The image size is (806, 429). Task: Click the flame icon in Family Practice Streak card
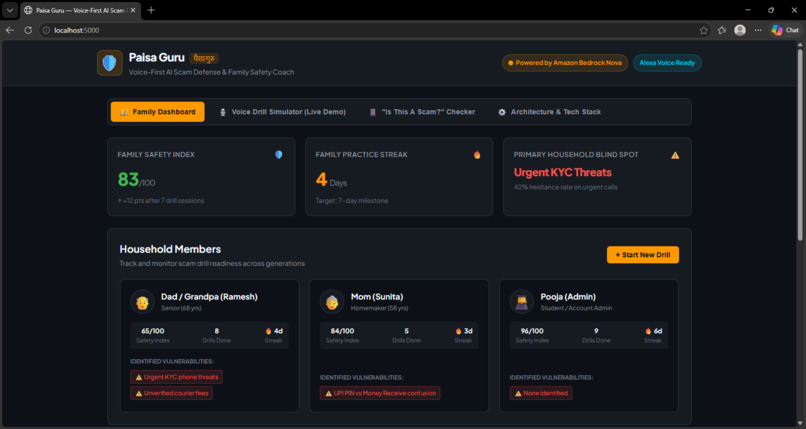[x=477, y=155]
